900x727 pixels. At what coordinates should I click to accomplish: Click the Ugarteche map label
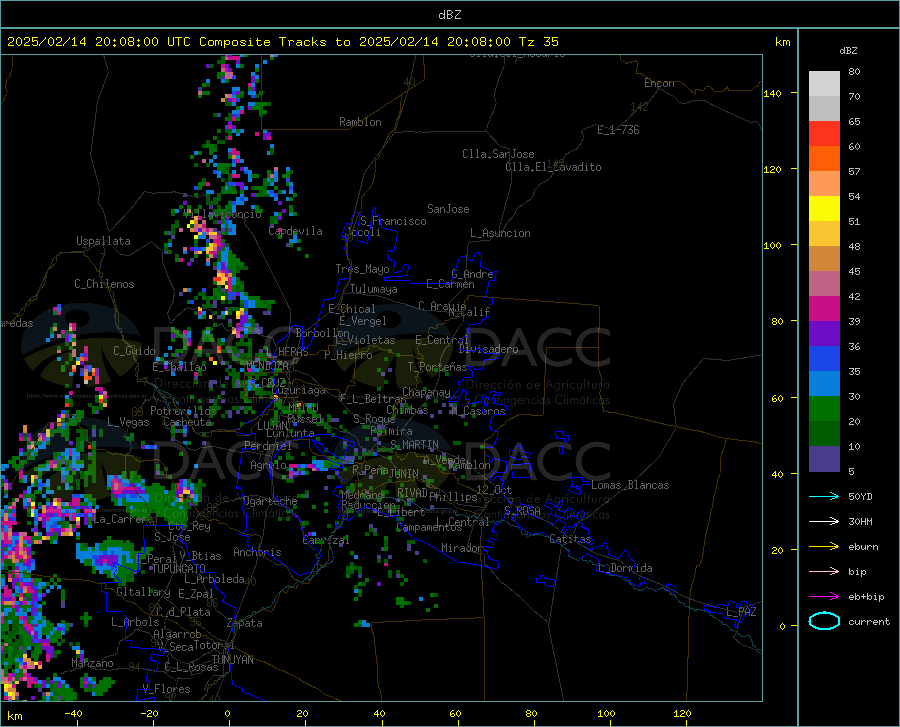(x=270, y=501)
